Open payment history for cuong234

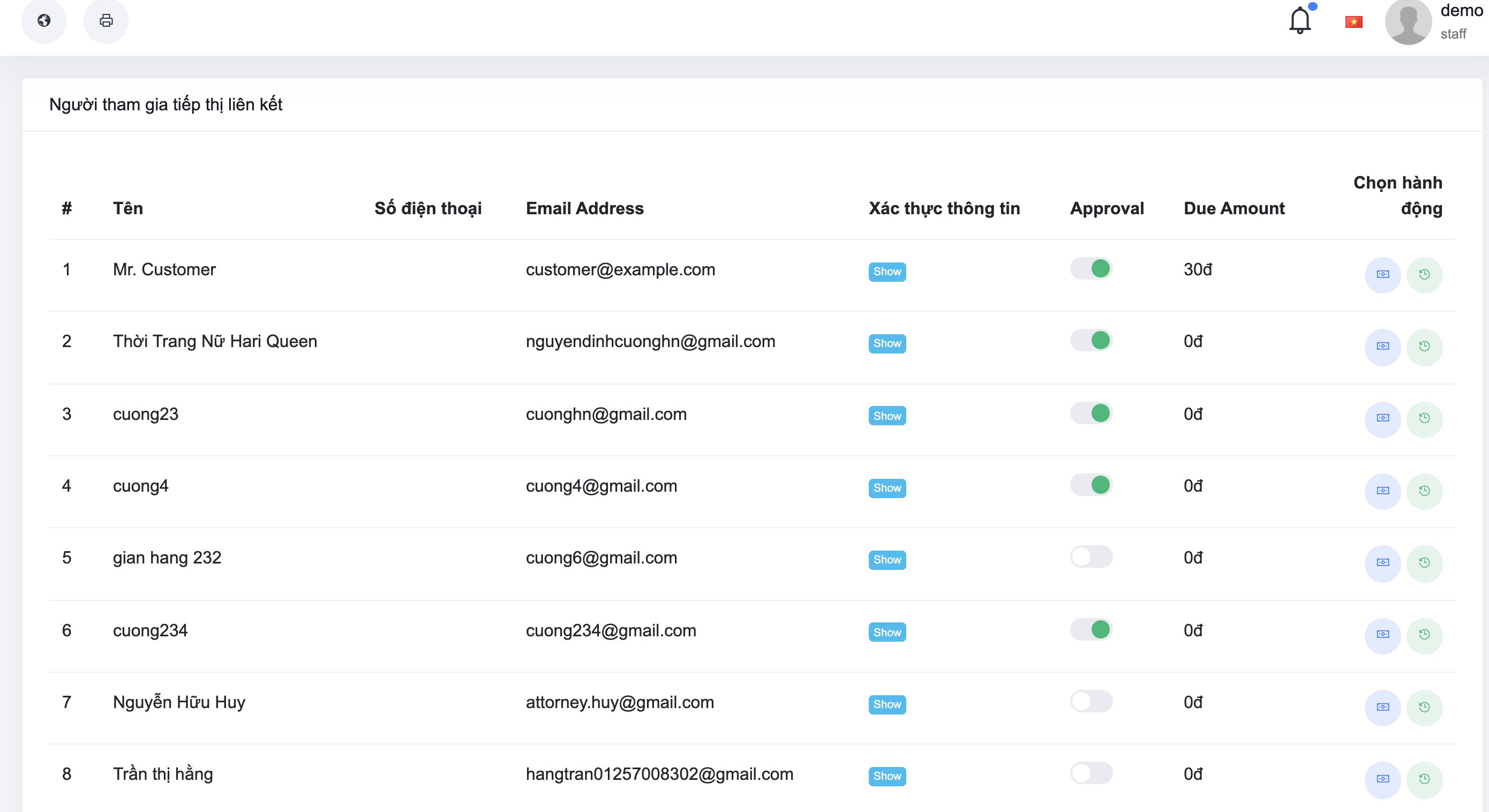pos(1424,635)
